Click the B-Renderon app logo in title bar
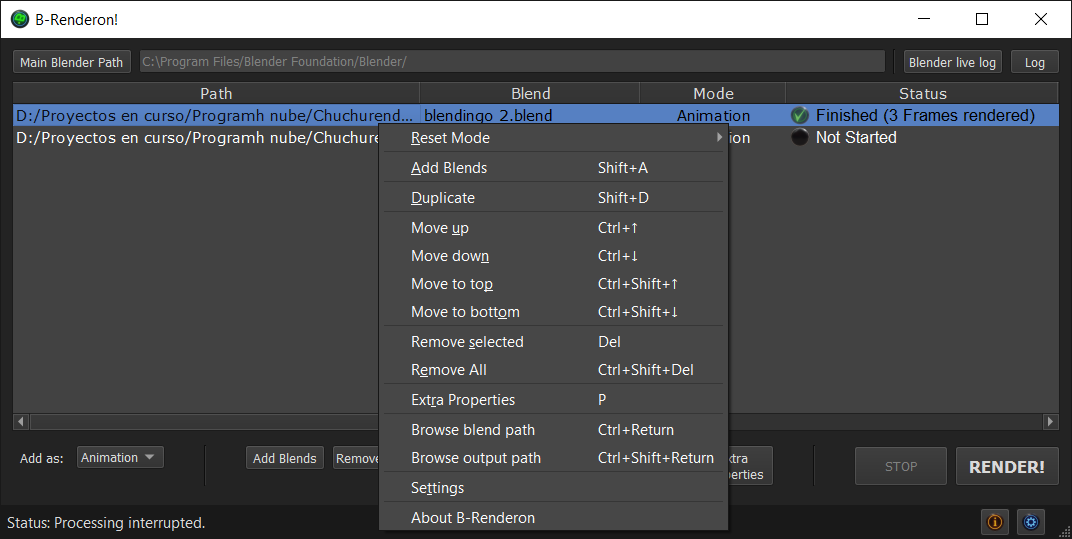The width and height of the screenshot is (1072, 539). tap(20, 19)
